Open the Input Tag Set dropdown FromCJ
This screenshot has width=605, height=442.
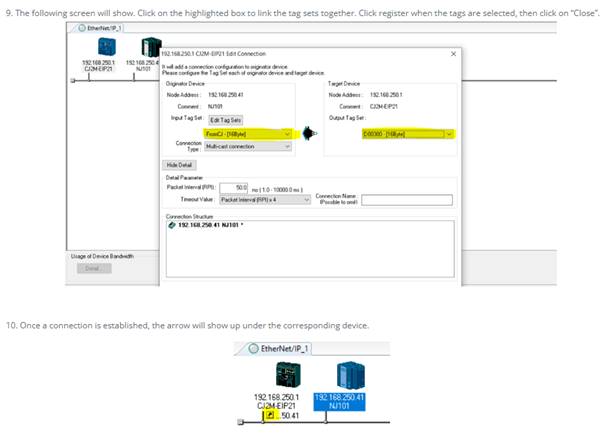[x=248, y=134]
